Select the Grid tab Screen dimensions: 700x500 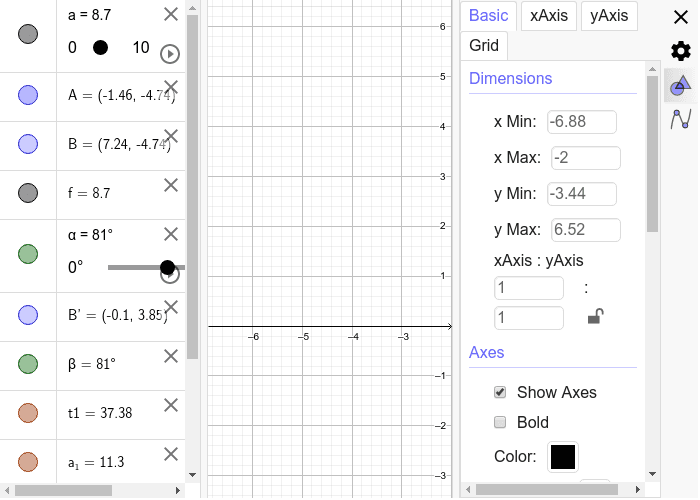pos(484,46)
